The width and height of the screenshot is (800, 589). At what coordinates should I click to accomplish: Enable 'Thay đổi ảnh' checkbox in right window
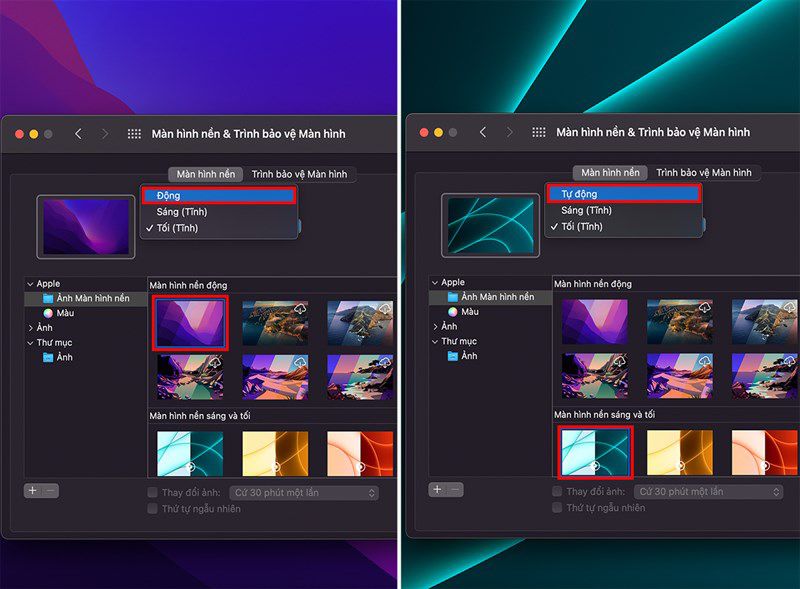tap(557, 492)
